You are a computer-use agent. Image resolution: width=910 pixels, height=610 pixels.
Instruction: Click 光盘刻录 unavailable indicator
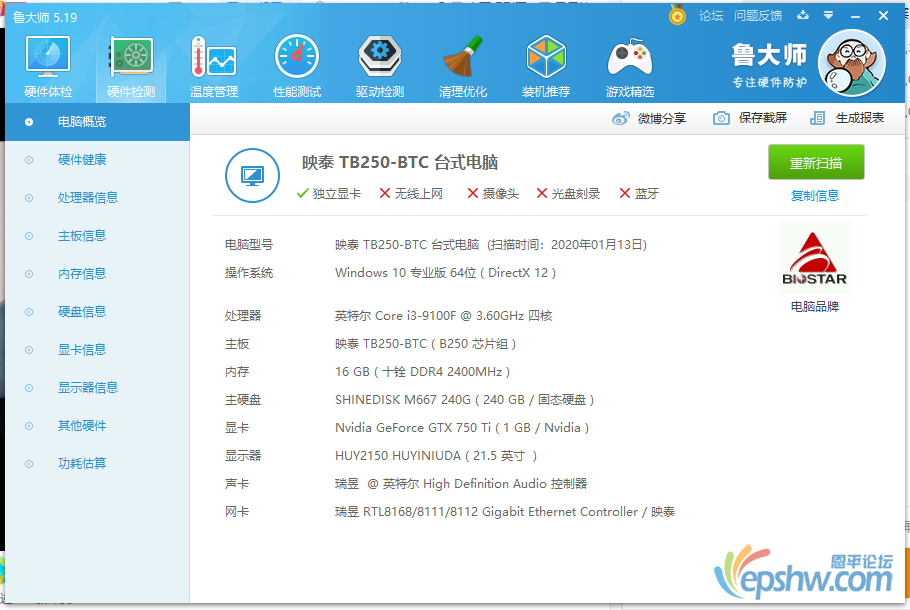pyautogui.click(x=568, y=193)
